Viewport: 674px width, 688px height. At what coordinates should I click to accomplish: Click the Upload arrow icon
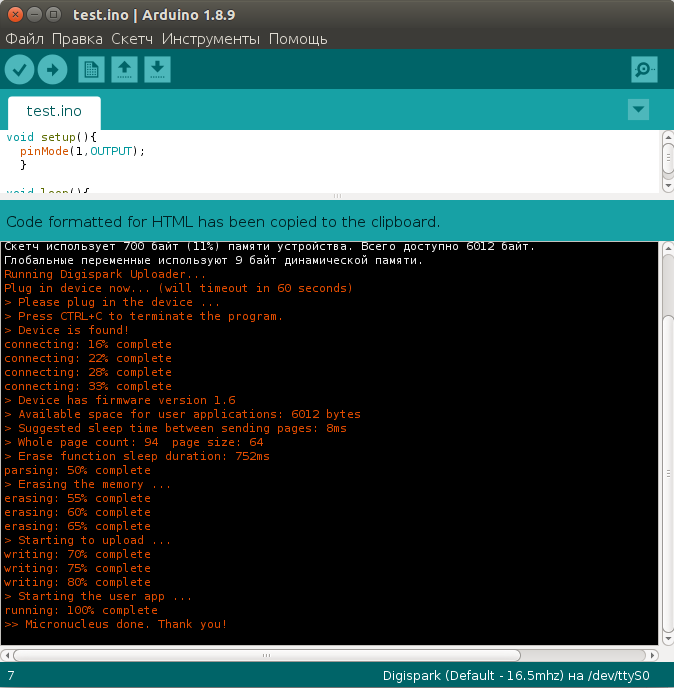point(52,69)
